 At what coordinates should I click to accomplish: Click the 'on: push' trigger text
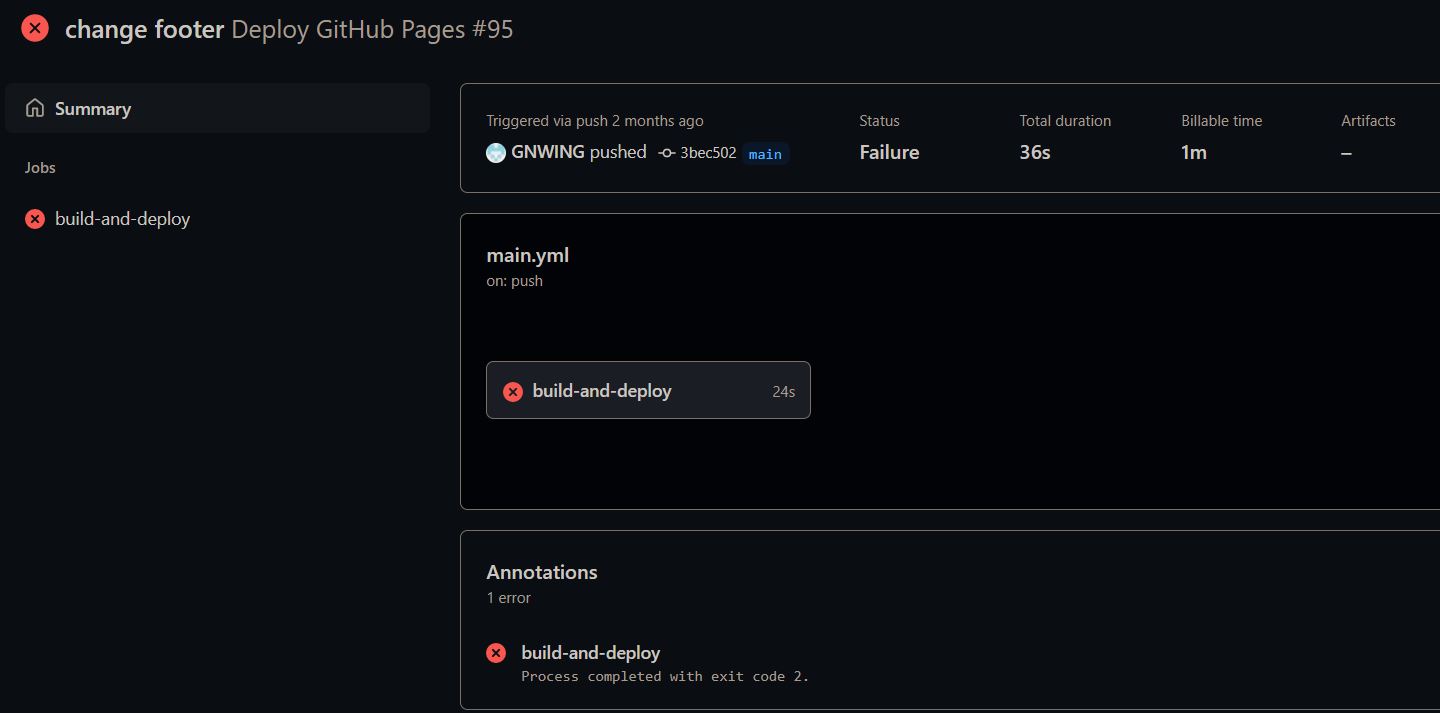515,281
